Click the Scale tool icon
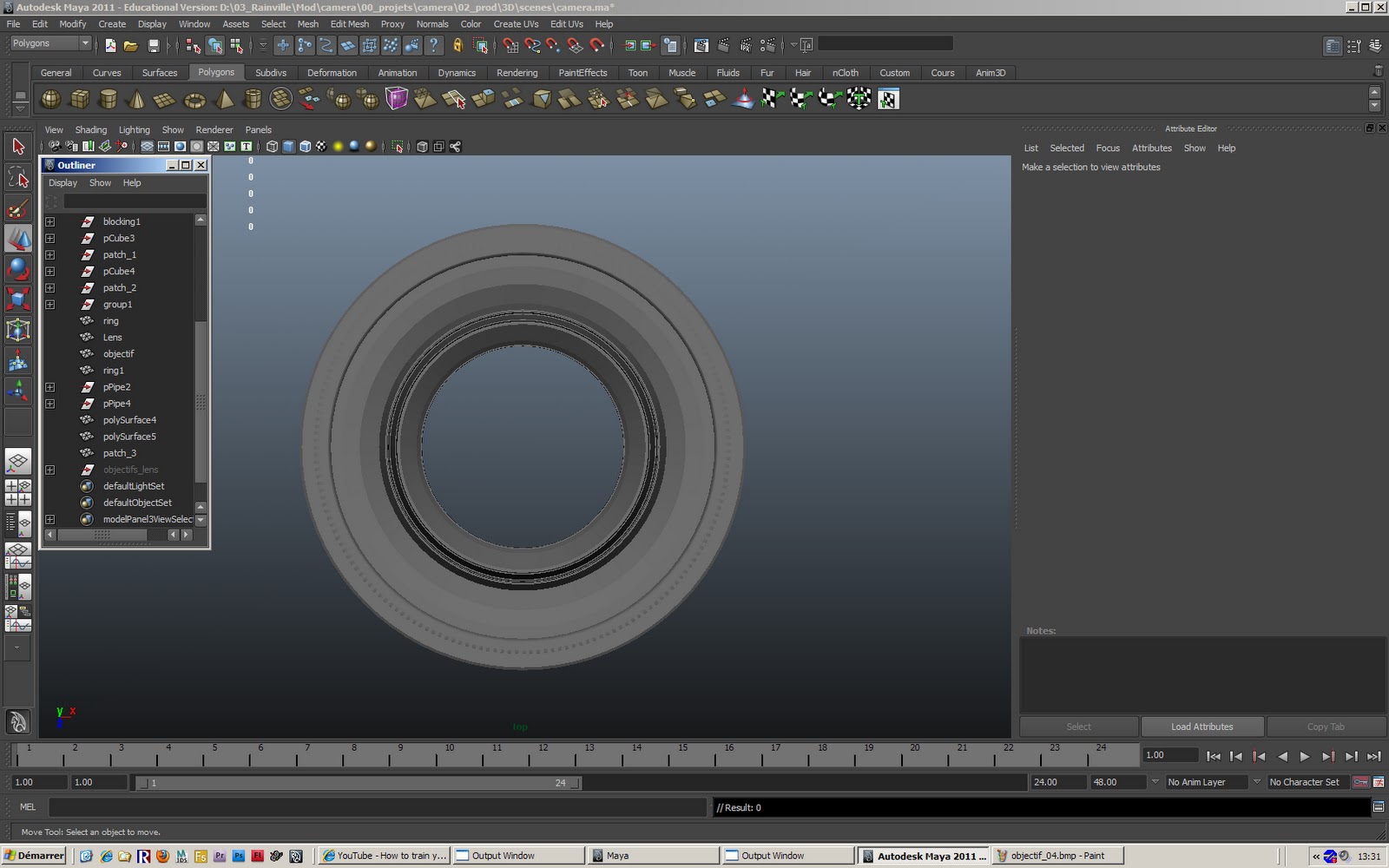The height and width of the screenshot is (868, 1389). [18, 299]
